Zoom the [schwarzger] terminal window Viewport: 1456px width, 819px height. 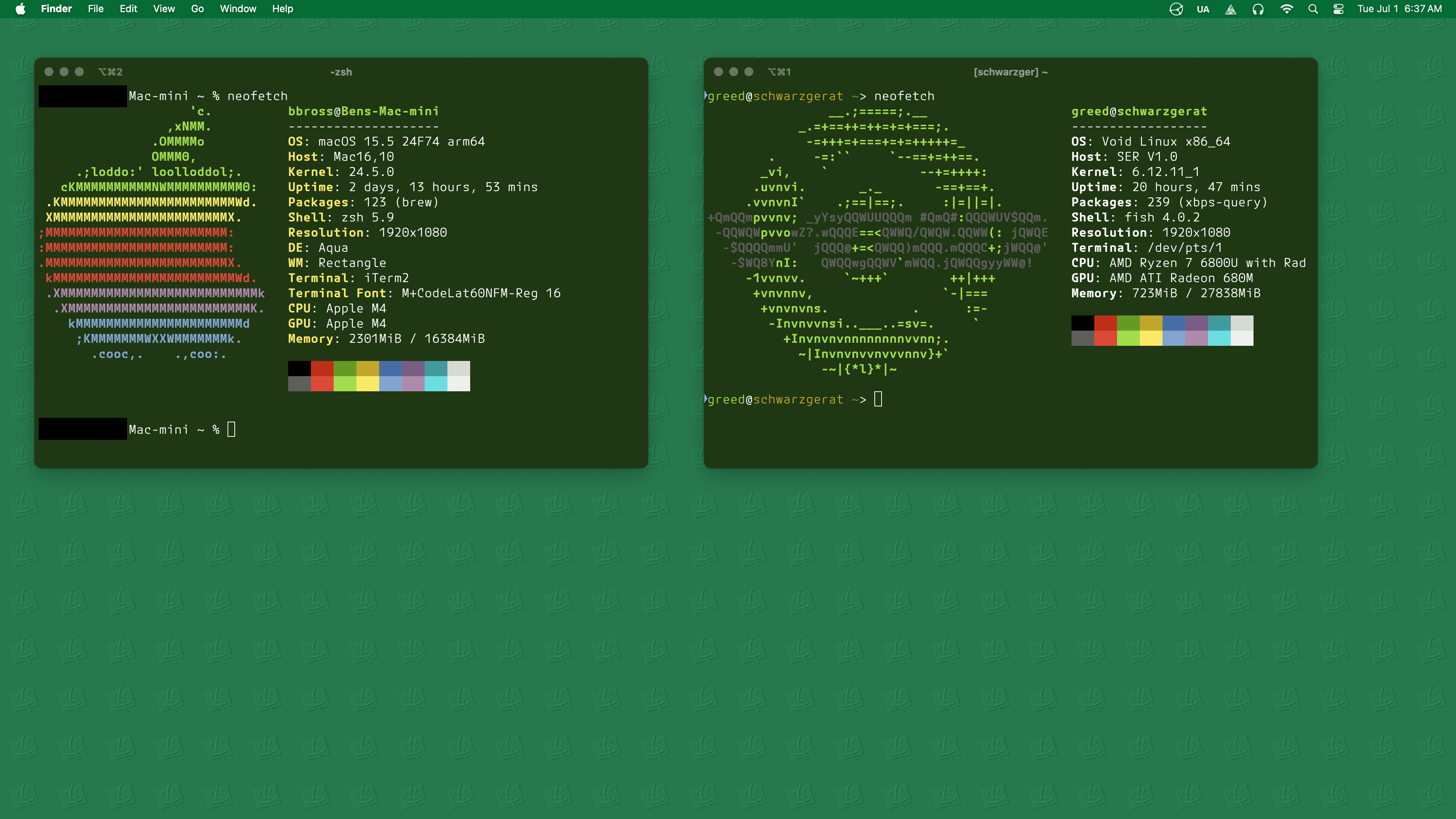pyautogui.click(x=749, y=72)
